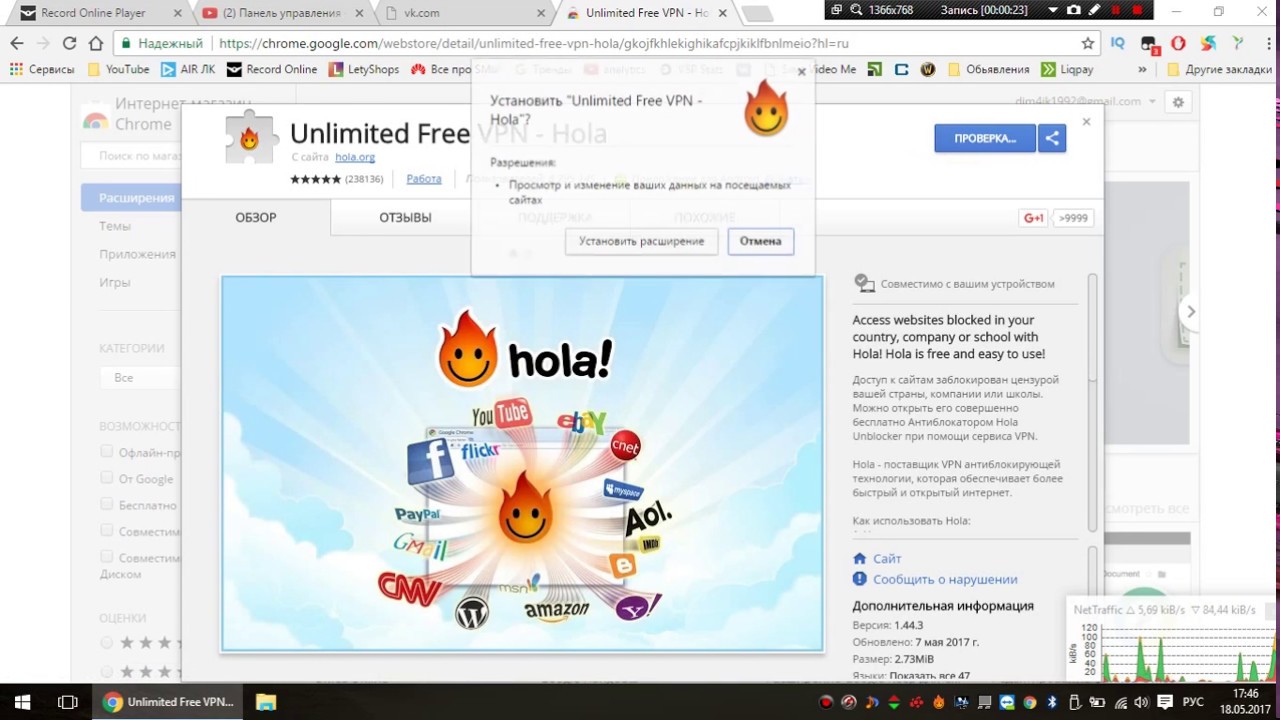Click the share icon next to ПРОВЕРКА

click(1052, 138)
